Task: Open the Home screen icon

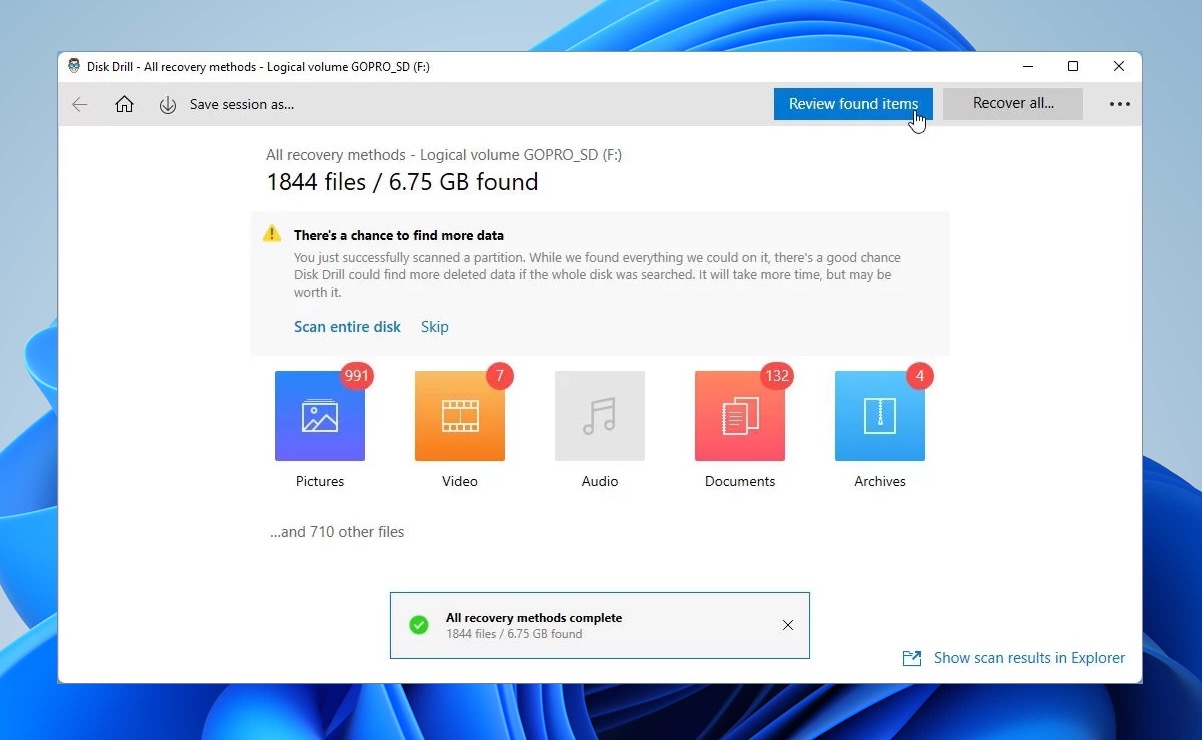Action: (x=124, y=104)
